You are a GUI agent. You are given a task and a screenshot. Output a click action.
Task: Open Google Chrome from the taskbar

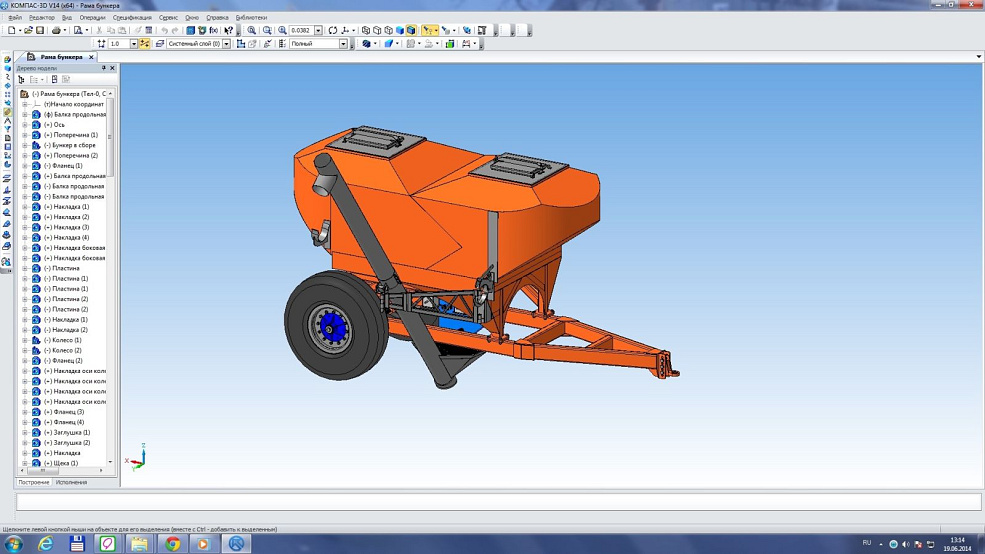click(x=172, y=544)
